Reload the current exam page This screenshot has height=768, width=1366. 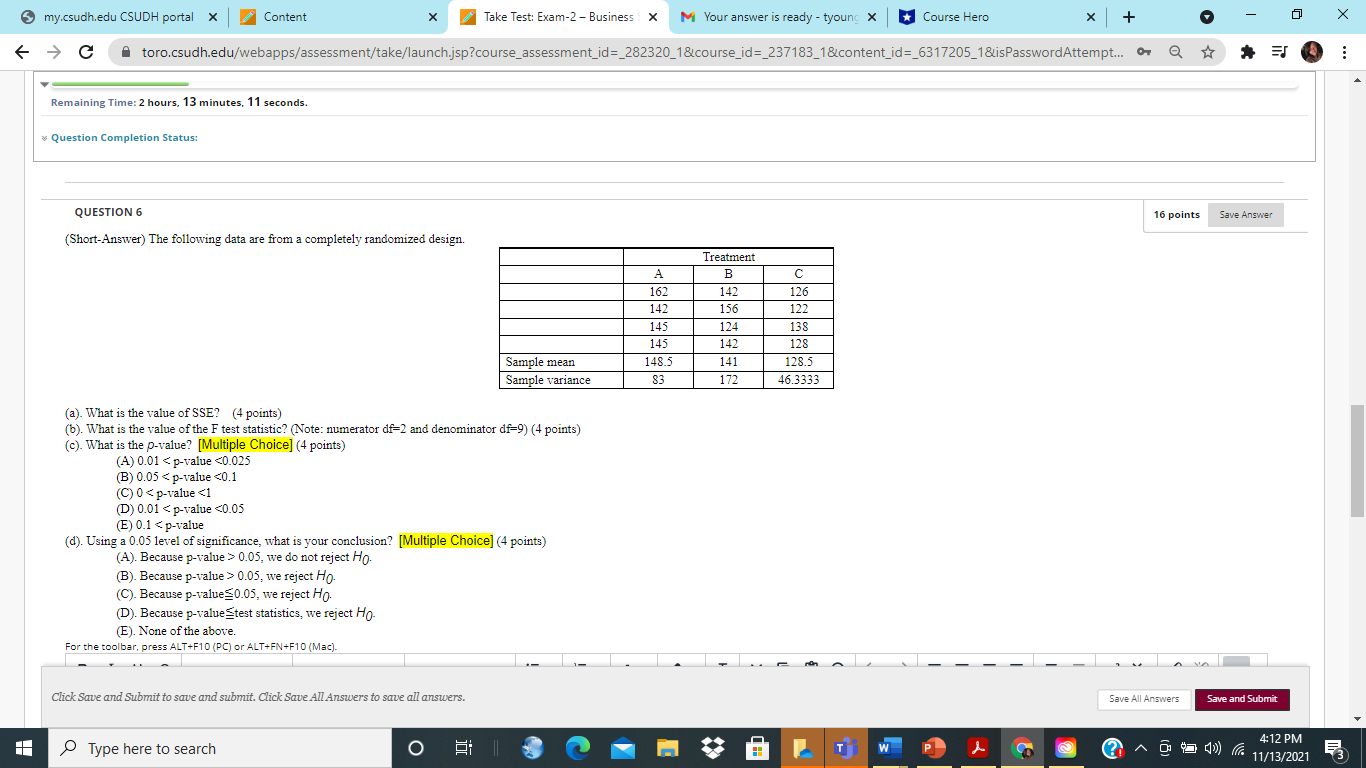point(86,51)
